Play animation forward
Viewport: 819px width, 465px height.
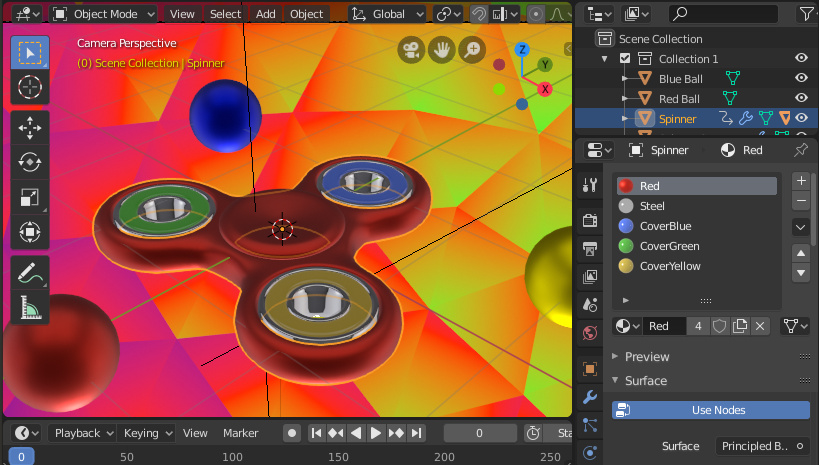[x=376, y=433]
